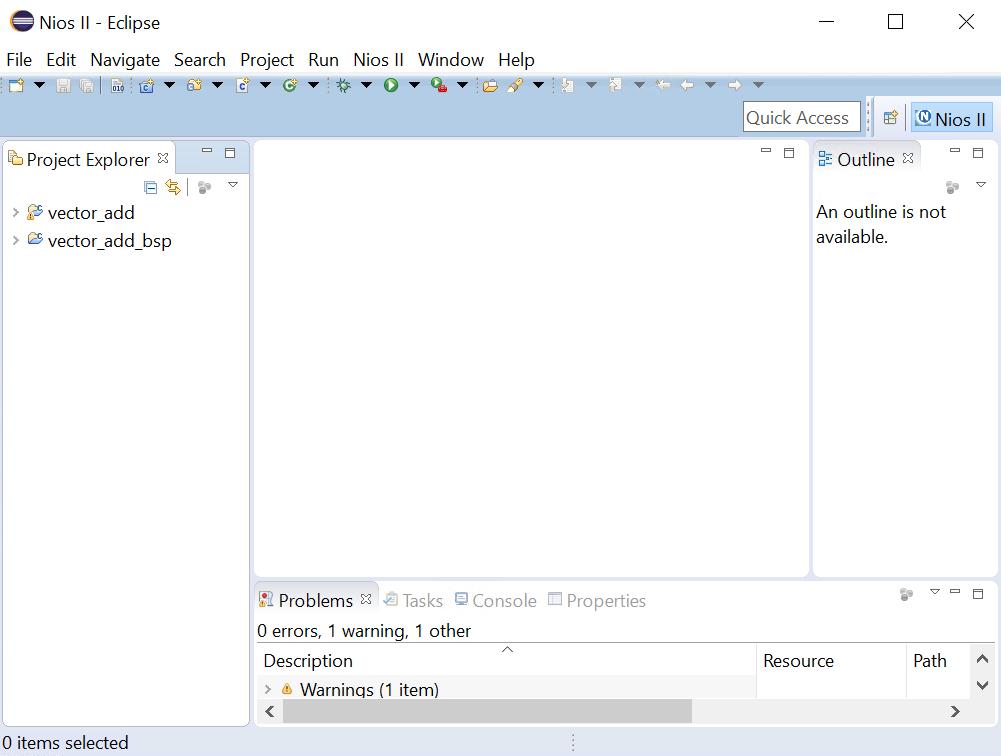The width and height of the screenshot is (1001, 756).
Task: Open the Navigate menu
Action: [125, 60]
